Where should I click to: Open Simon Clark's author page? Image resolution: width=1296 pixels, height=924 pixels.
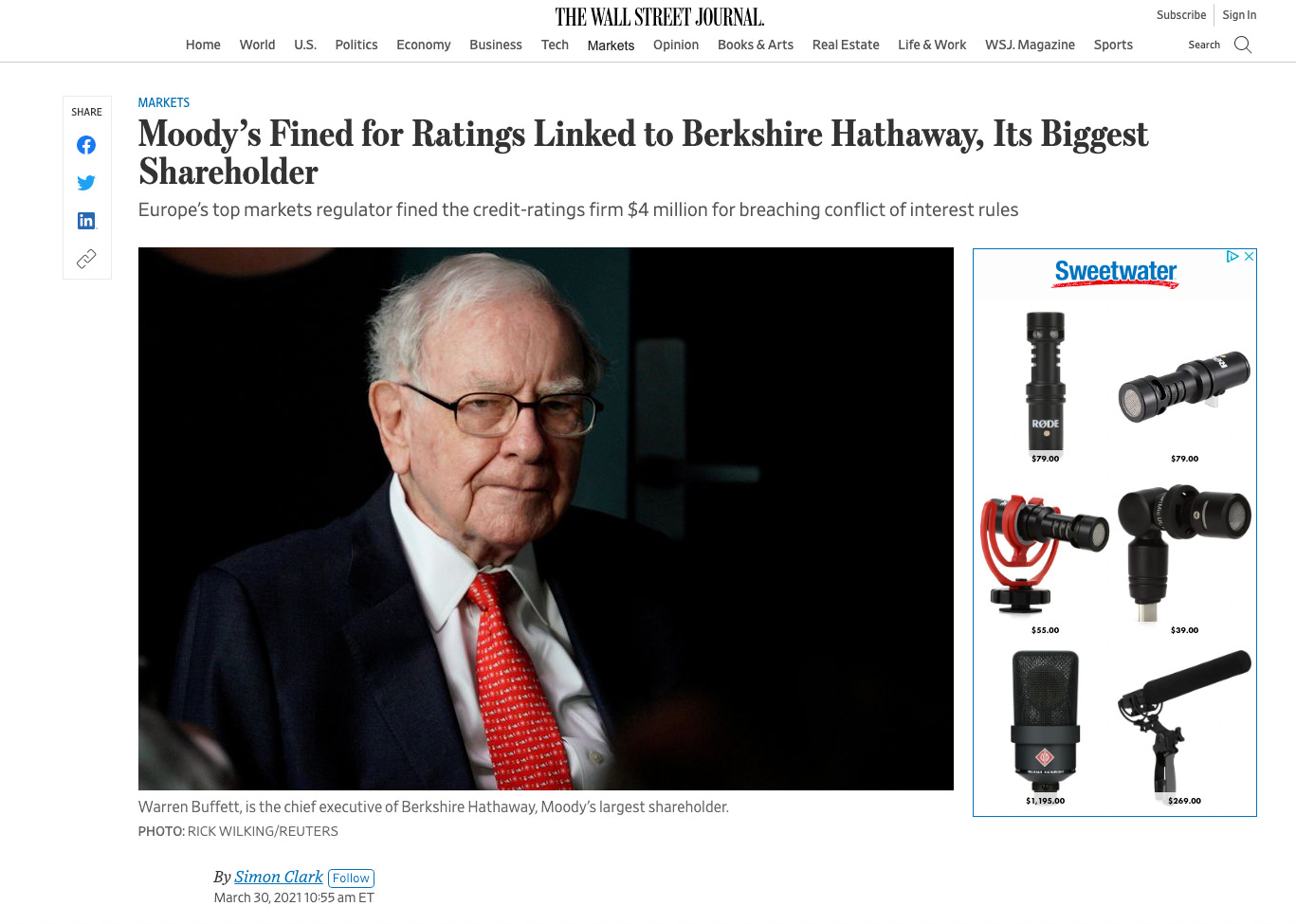[279, 877]
